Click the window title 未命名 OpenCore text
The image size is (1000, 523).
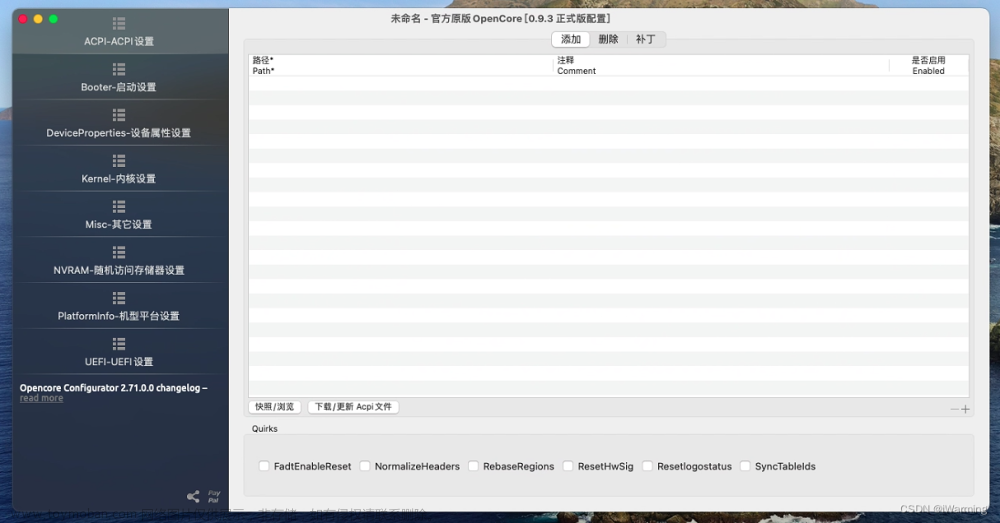[x=501, y=18]
